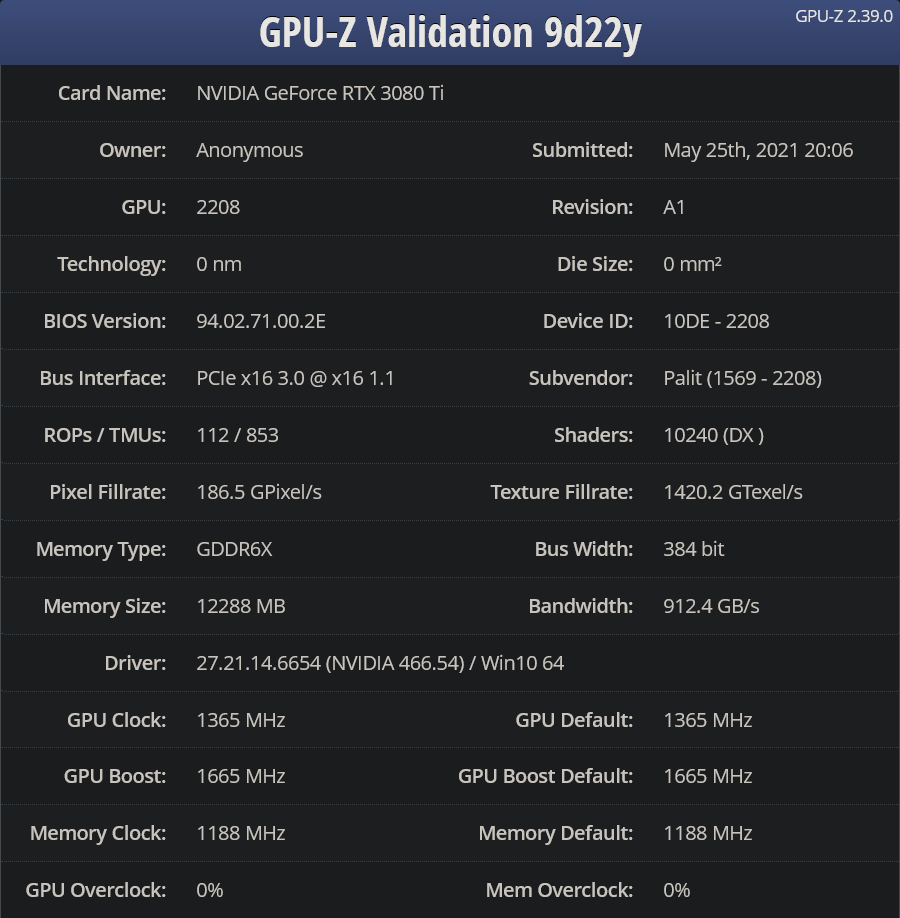900x918 pixels.
Task: Click the Technology value '0 nm'
Action: pos(219,264)
